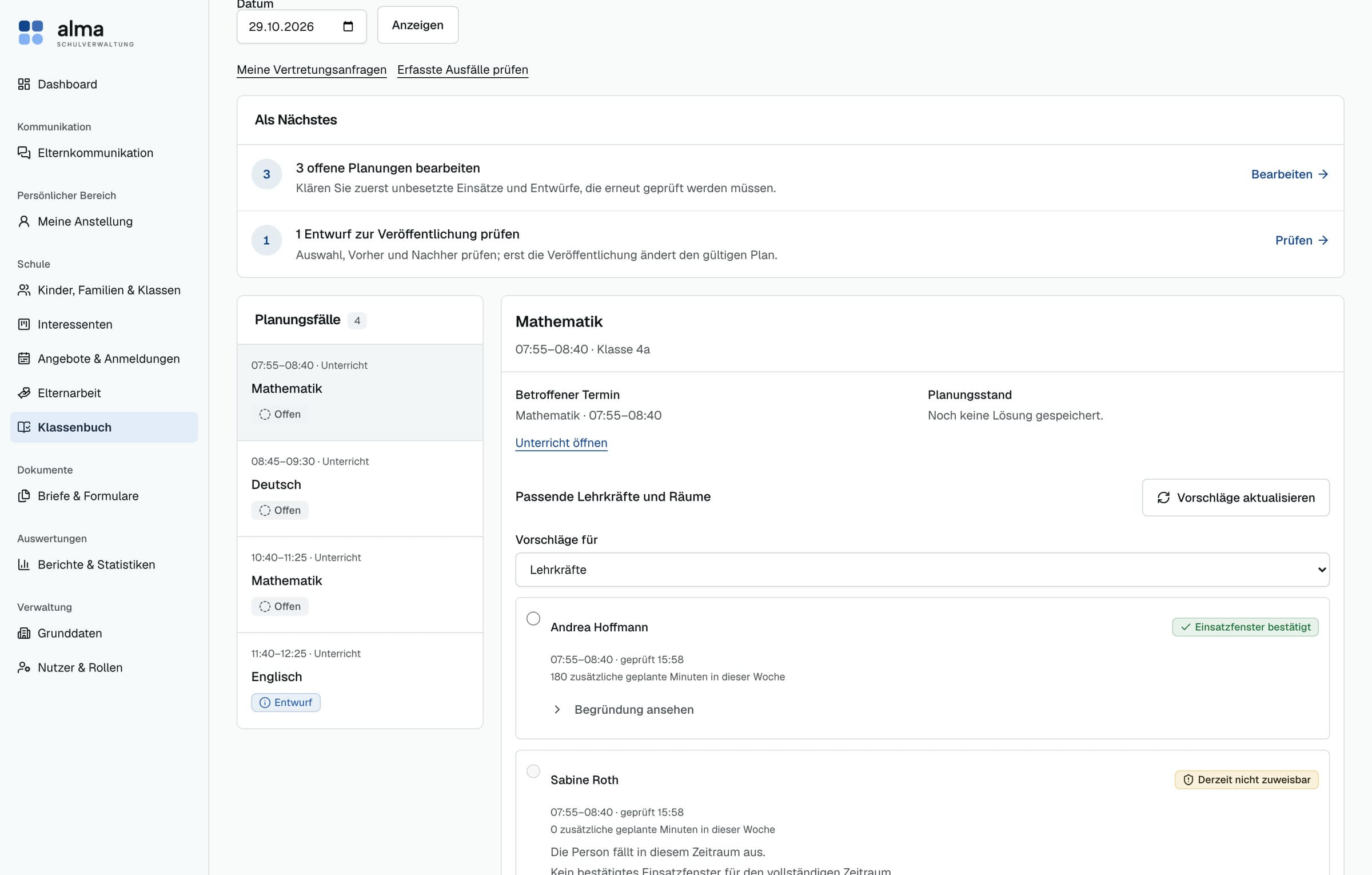Go to Berichte & Statistiken
Image resolution: width=1372 pixels, height=875 pixels.
(104, 564)
